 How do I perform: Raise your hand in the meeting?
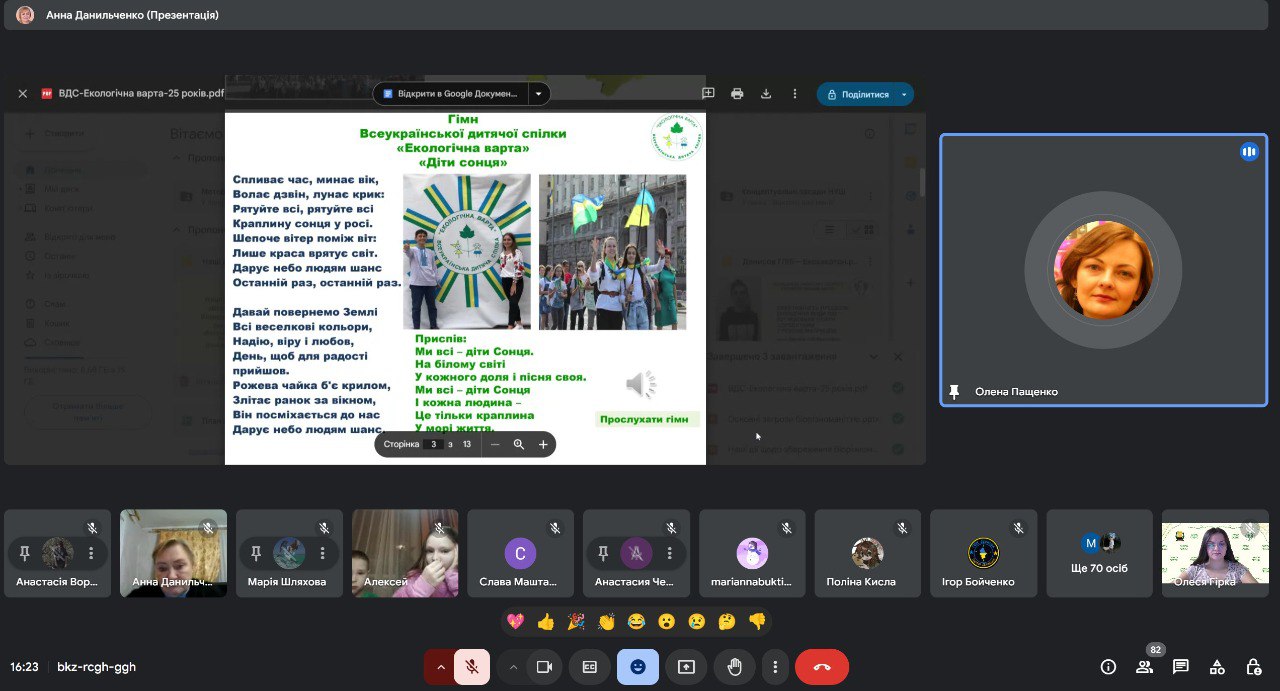[x=734, y=667]
